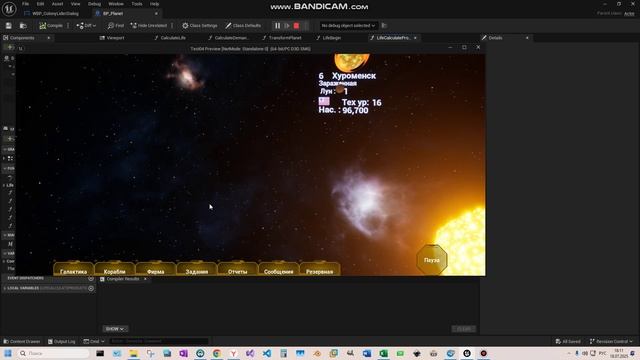This screenshot has height=360, width=640.
Task: Click the Отчеты game menu button
Action: tap(238, 269)
